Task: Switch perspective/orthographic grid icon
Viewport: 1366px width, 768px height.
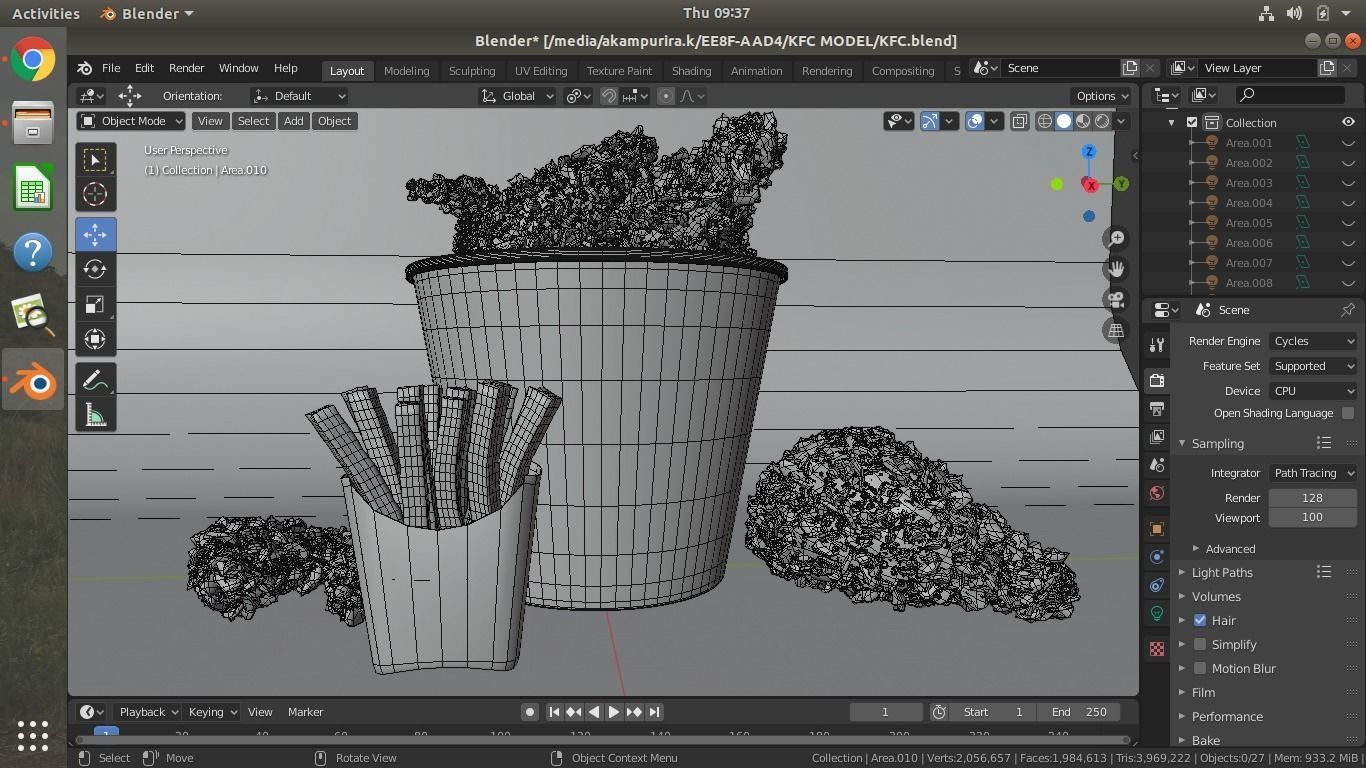Action: coord(1116,330)
